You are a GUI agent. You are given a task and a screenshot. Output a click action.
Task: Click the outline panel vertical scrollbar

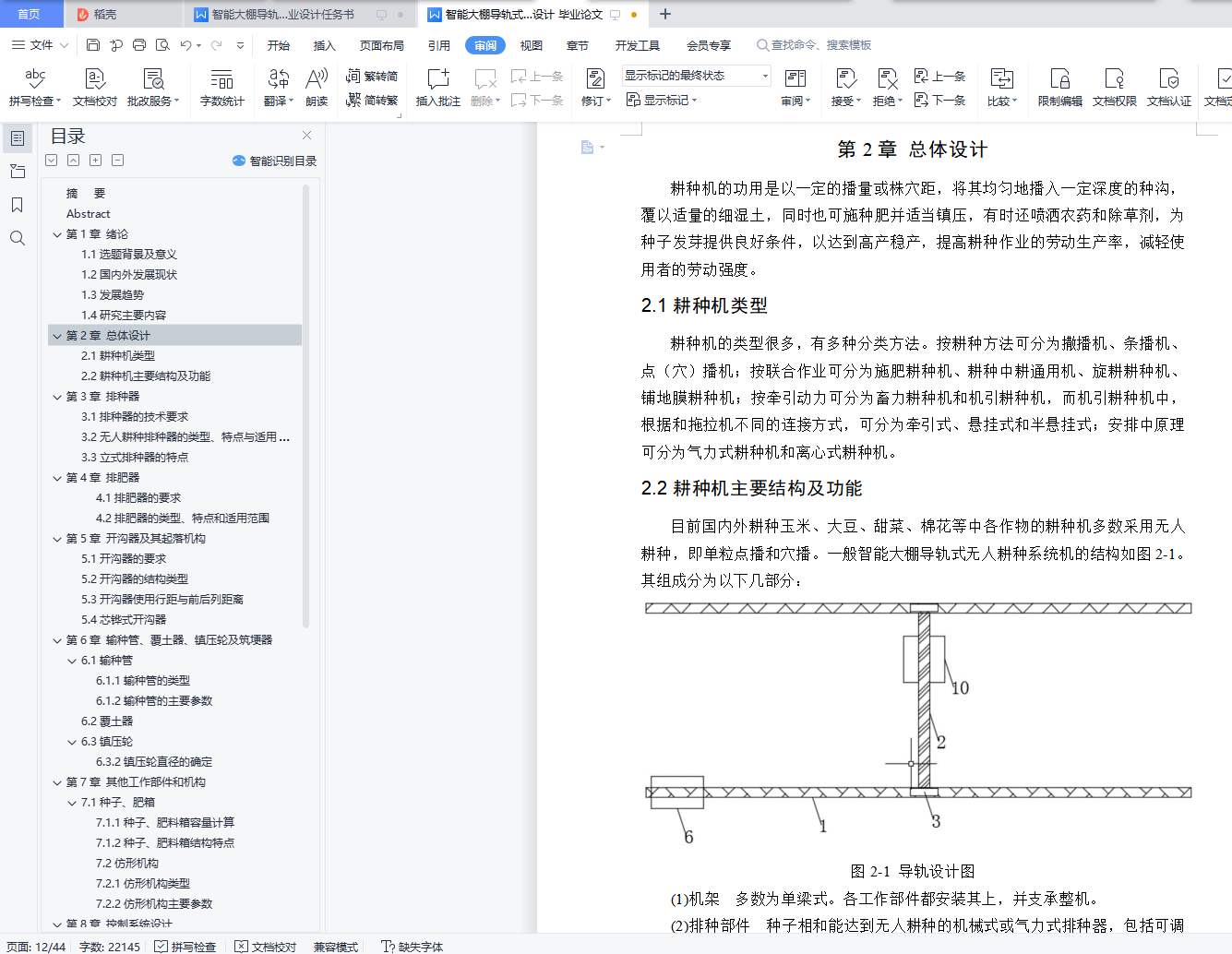coord(306,406)
